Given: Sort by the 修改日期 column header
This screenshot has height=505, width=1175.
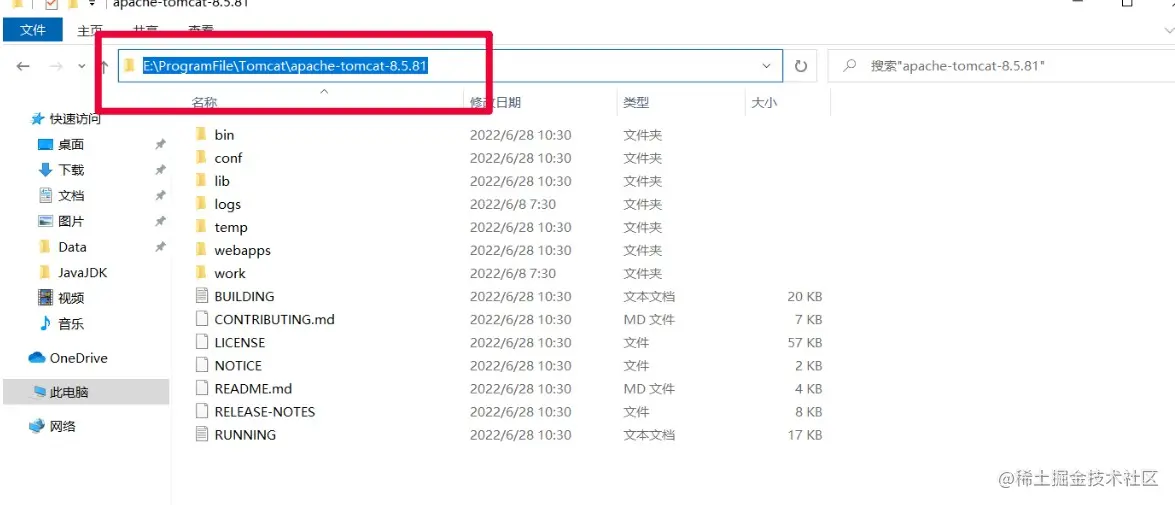Looking at the screenshot, I should (x=495, y=103).
